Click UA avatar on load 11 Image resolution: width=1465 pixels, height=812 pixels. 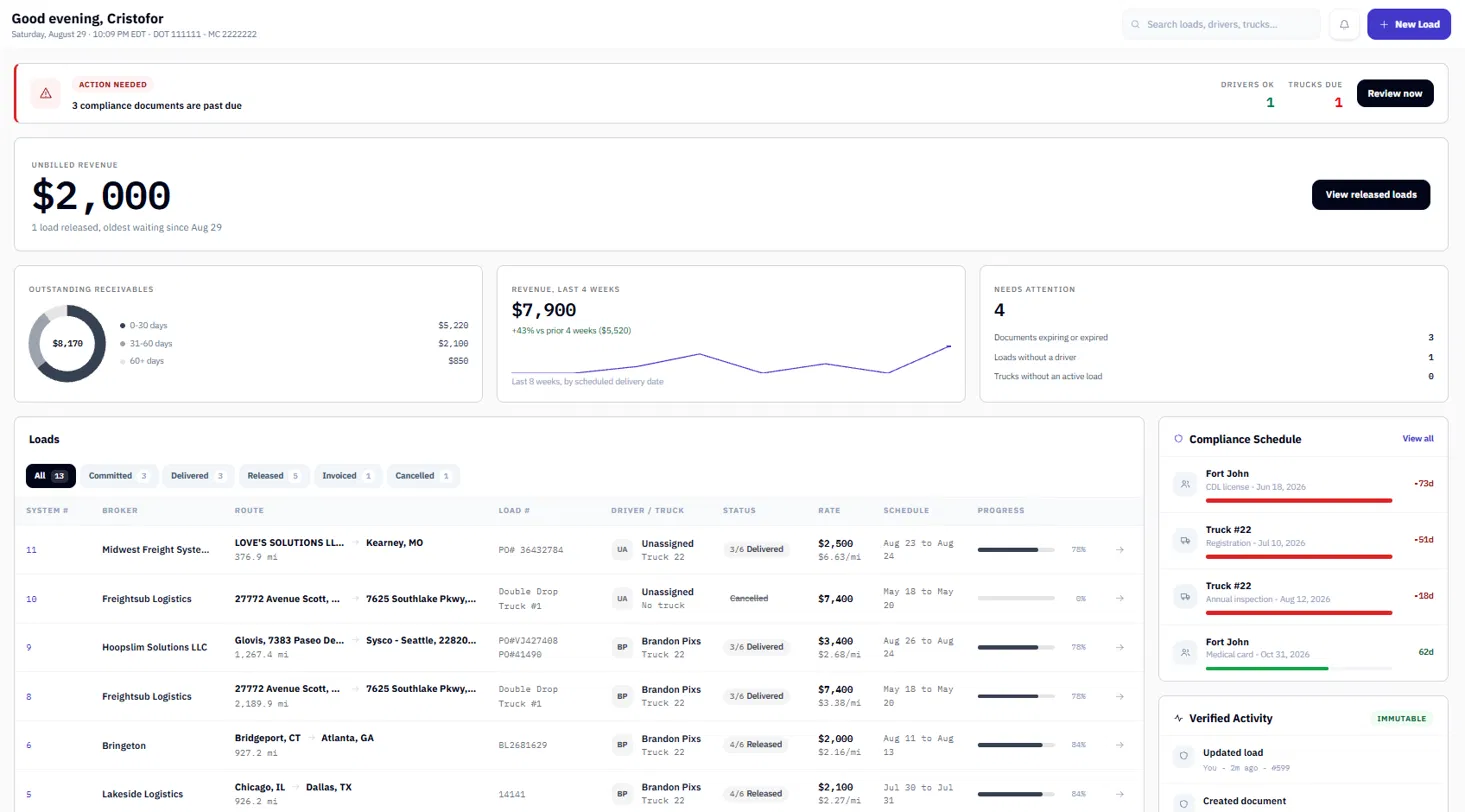click(622, 550)
